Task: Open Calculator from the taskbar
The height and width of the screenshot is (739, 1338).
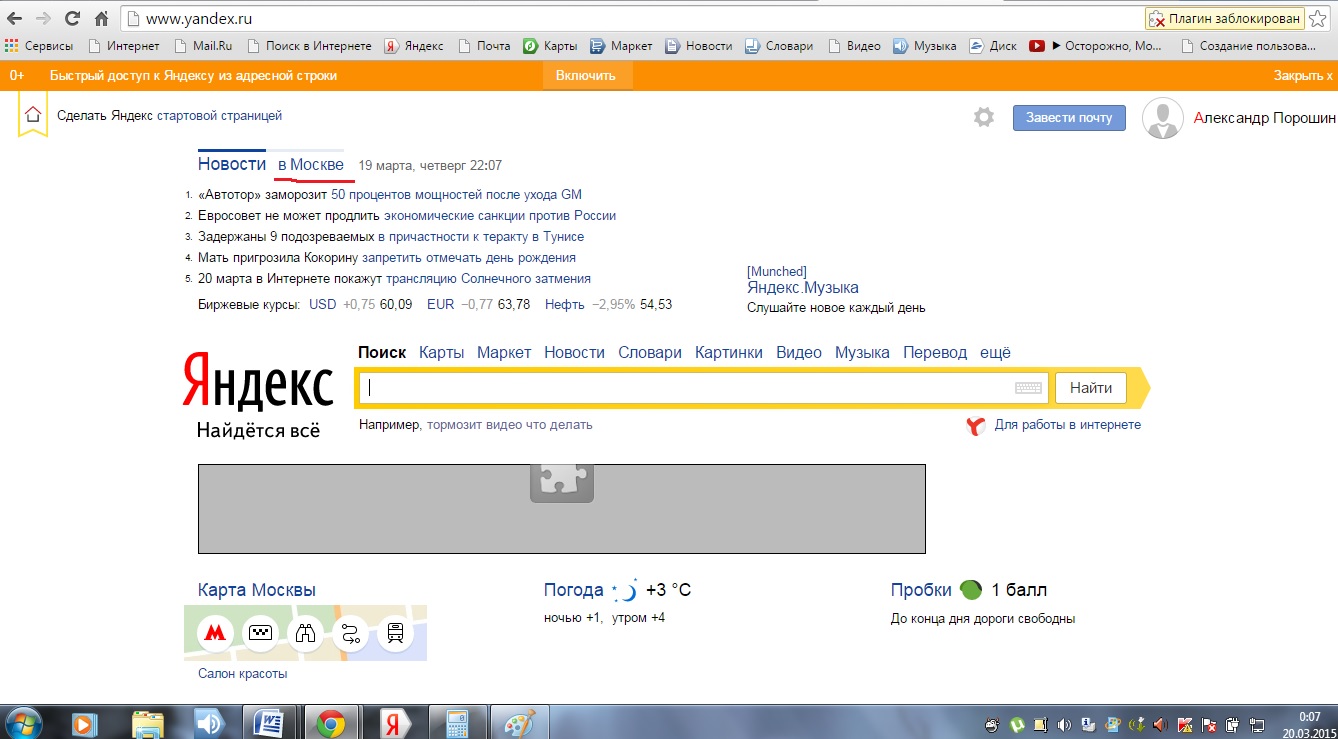Action: click(x=456, y=722)
